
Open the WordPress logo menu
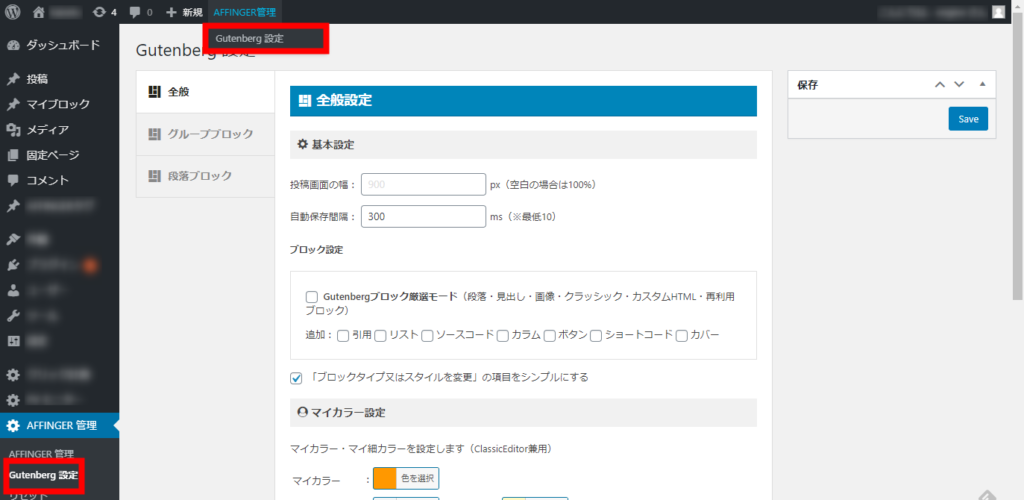pos(13,12)
